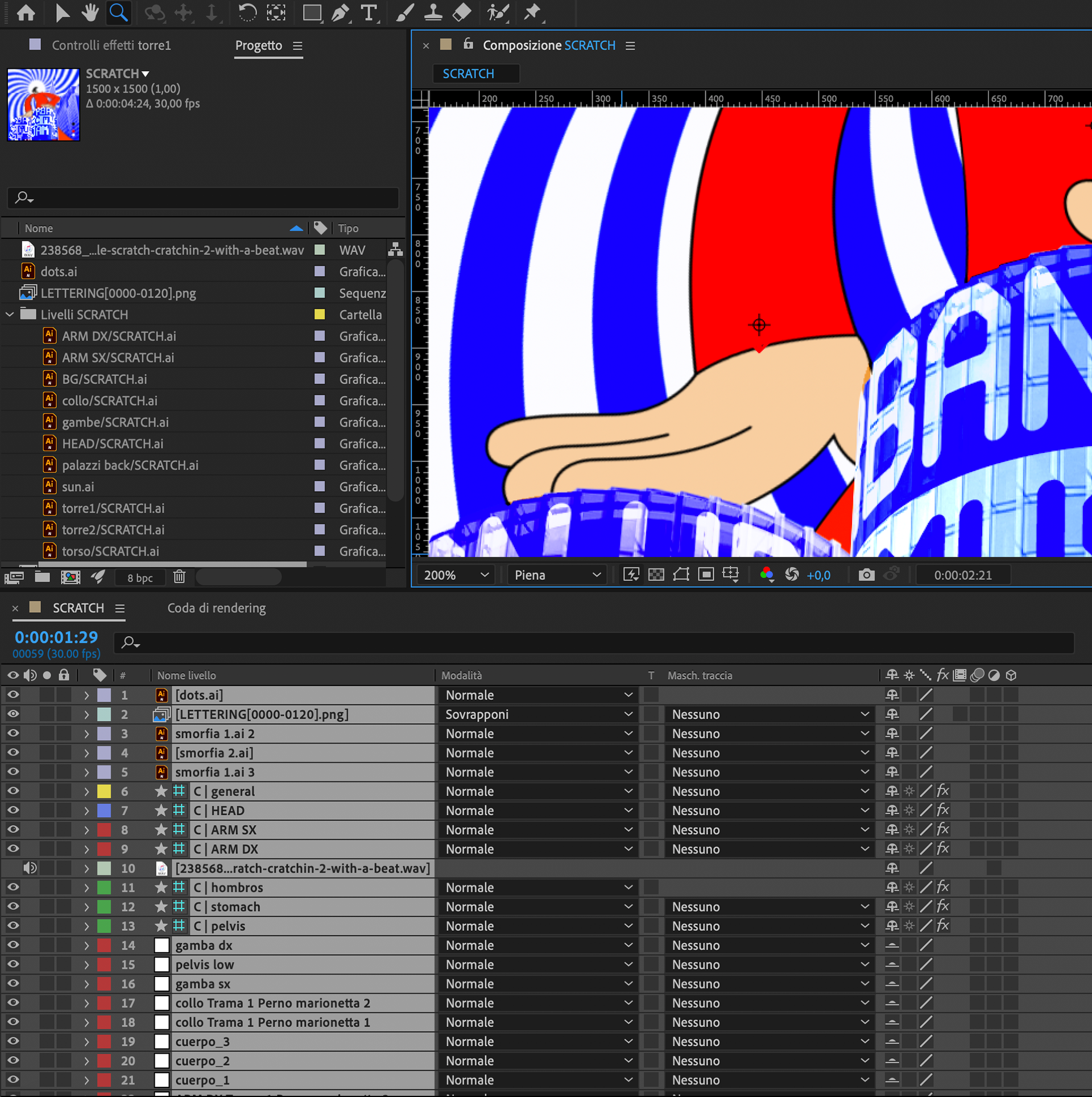Hide the dots.ai layer
The image size is (1092, 1097).
click(x=13, y=695)
